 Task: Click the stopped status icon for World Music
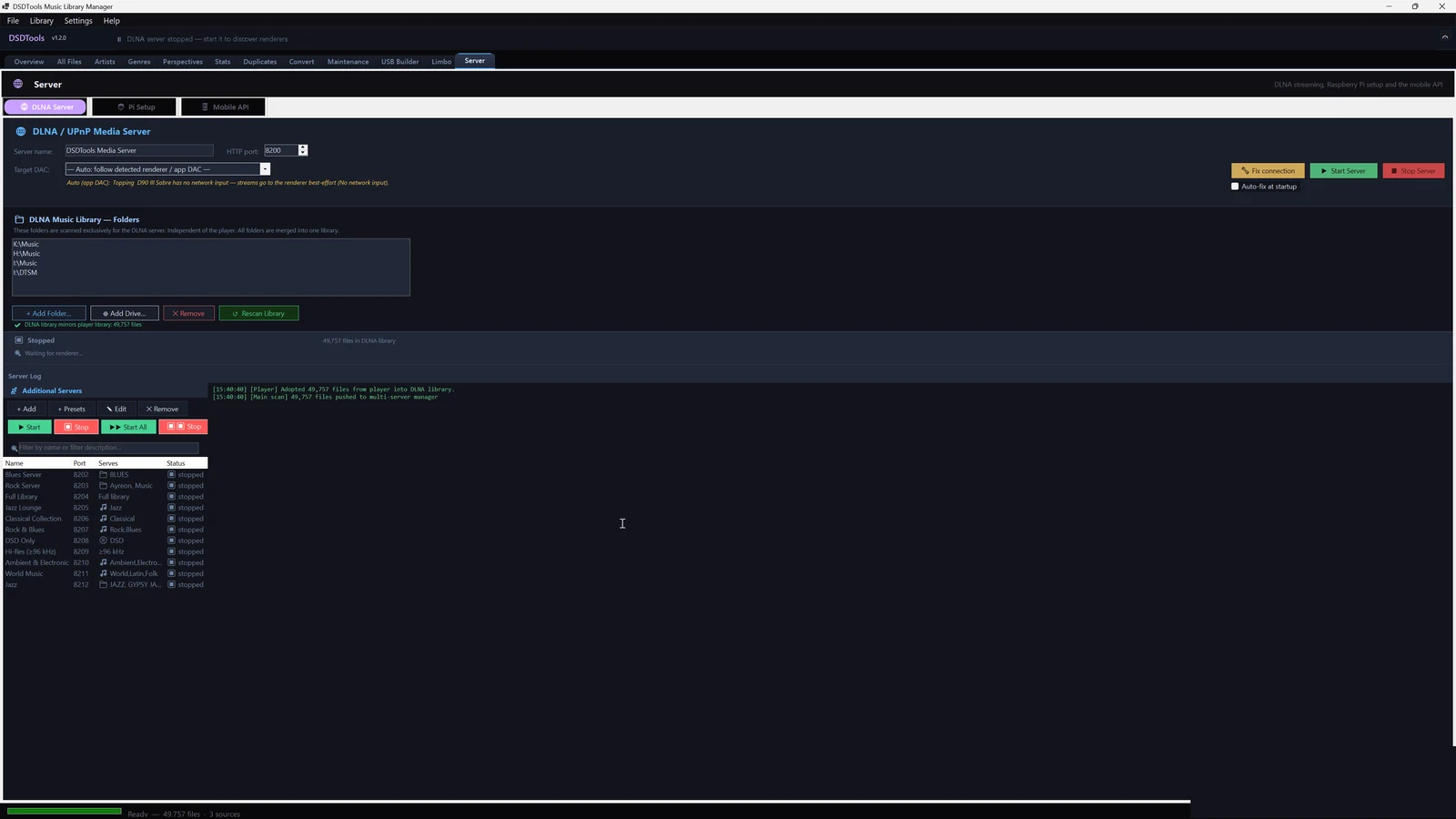(x=171, y=573)
